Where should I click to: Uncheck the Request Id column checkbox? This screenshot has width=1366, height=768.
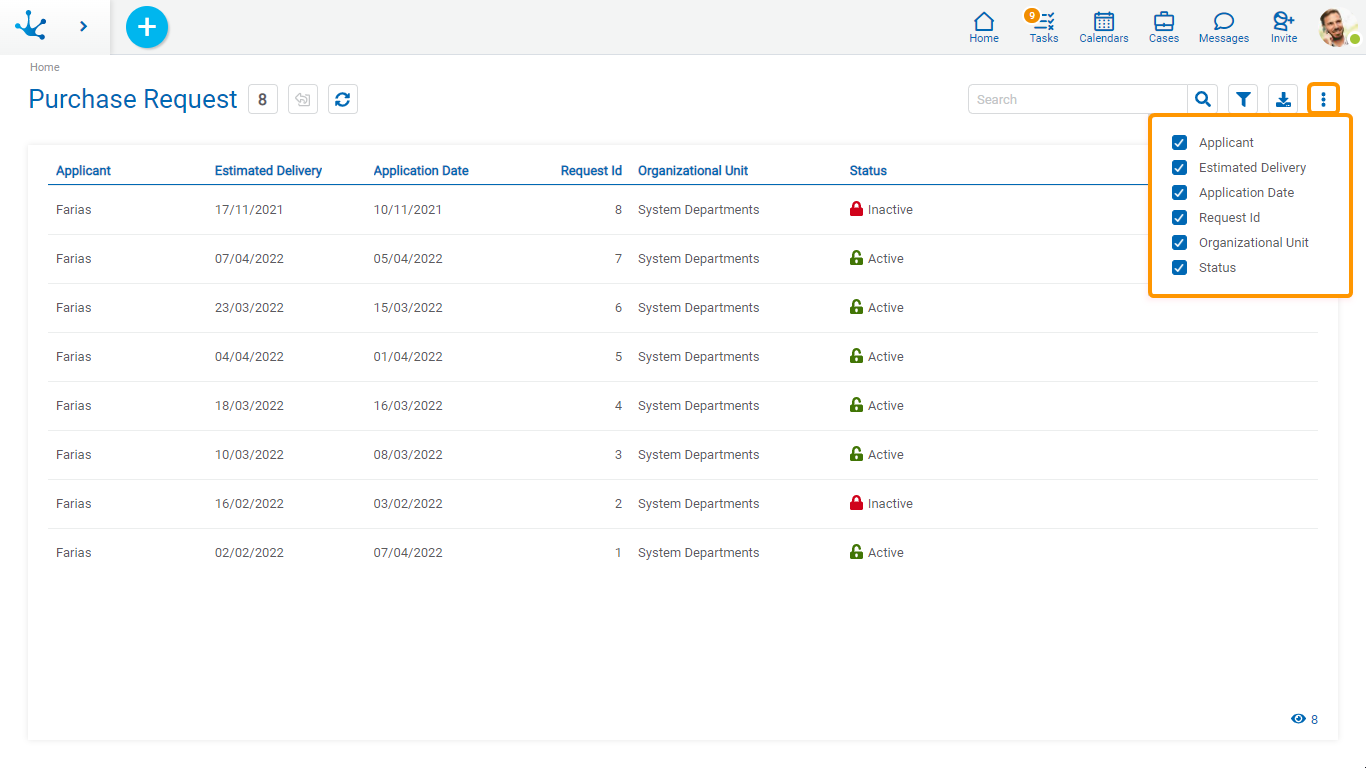[x=1179, y=218]
